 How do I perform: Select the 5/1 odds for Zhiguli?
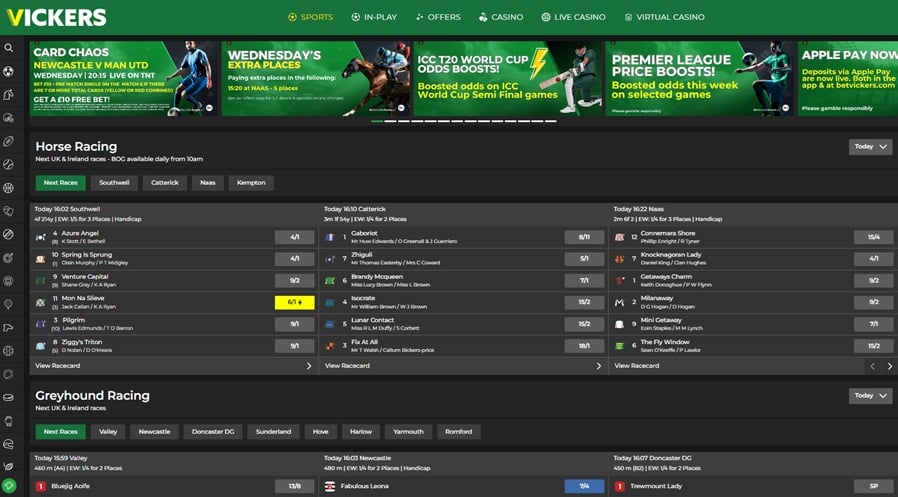[x=584, y=259]
